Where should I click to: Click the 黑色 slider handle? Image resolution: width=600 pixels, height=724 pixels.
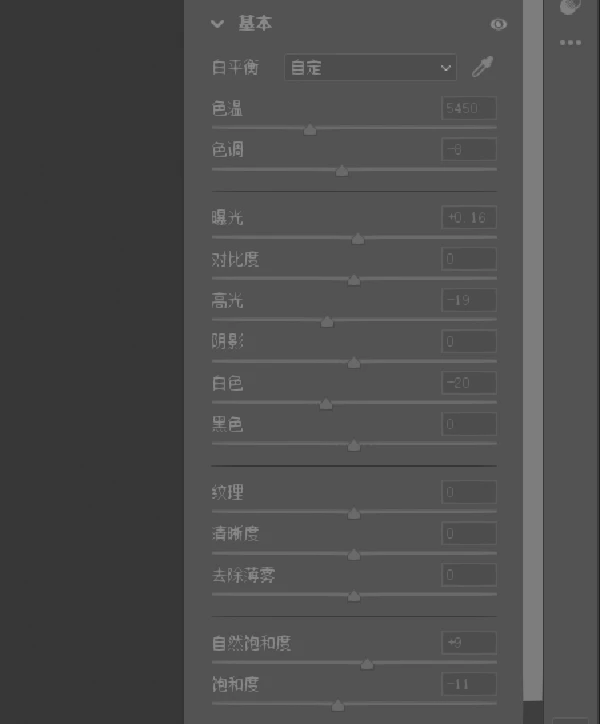click(x=354, y=445)
